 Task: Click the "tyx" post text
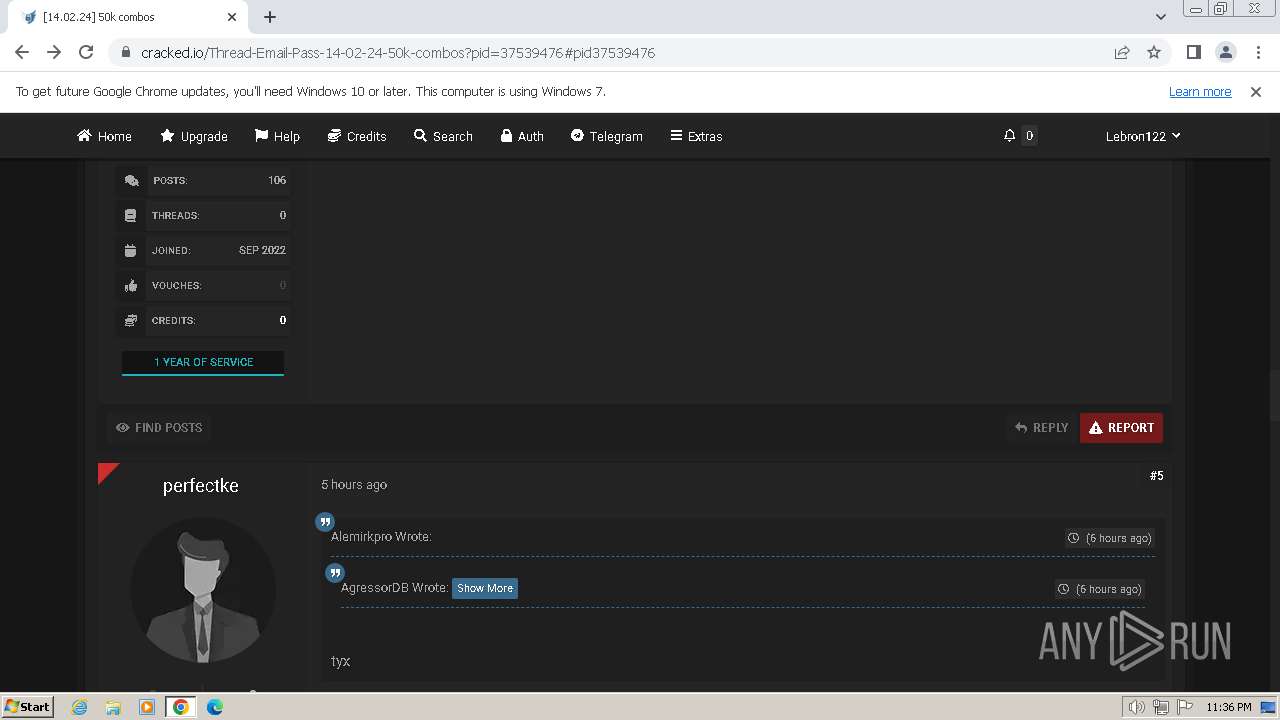pos(341,661)
